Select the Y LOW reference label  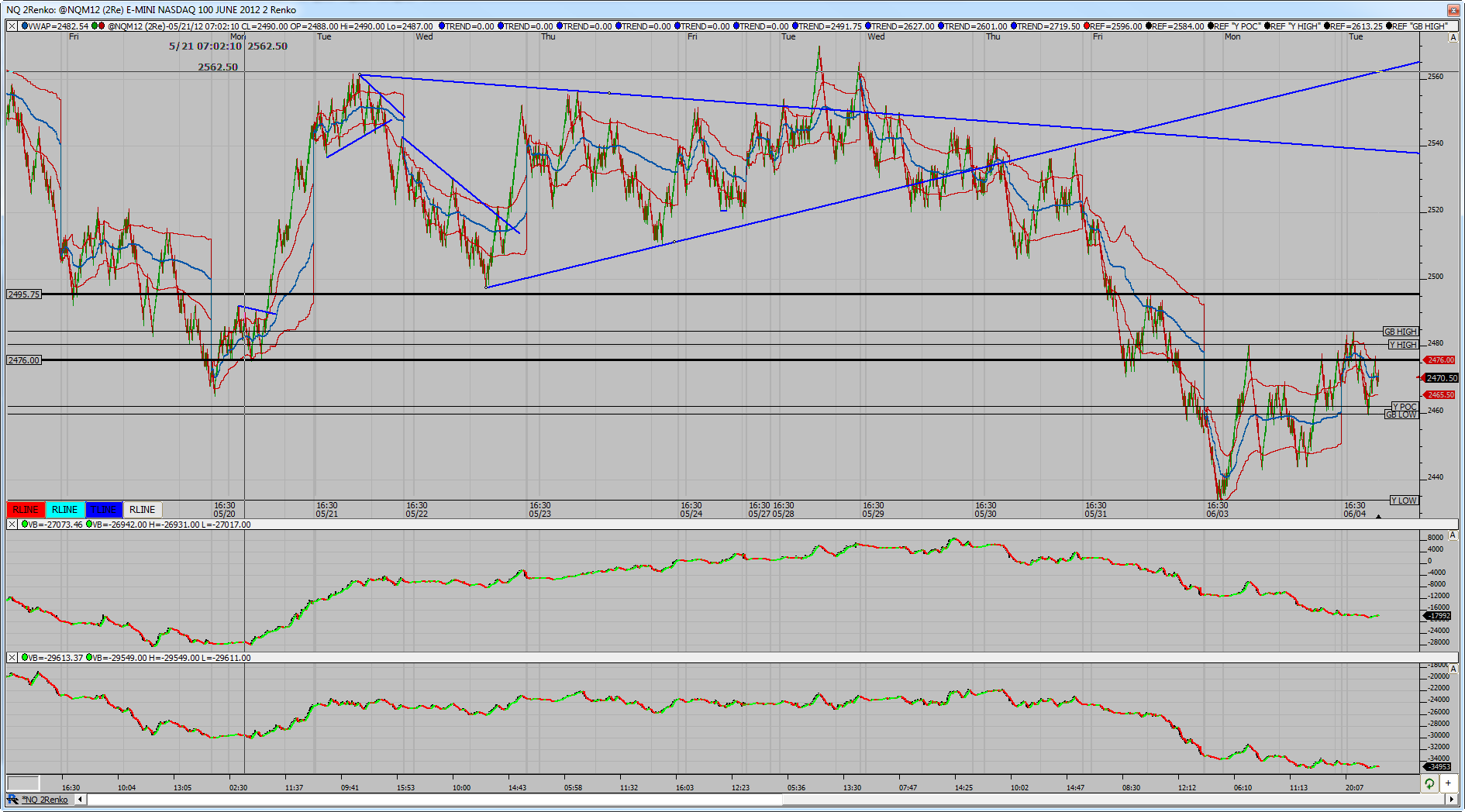point(1404,501)
